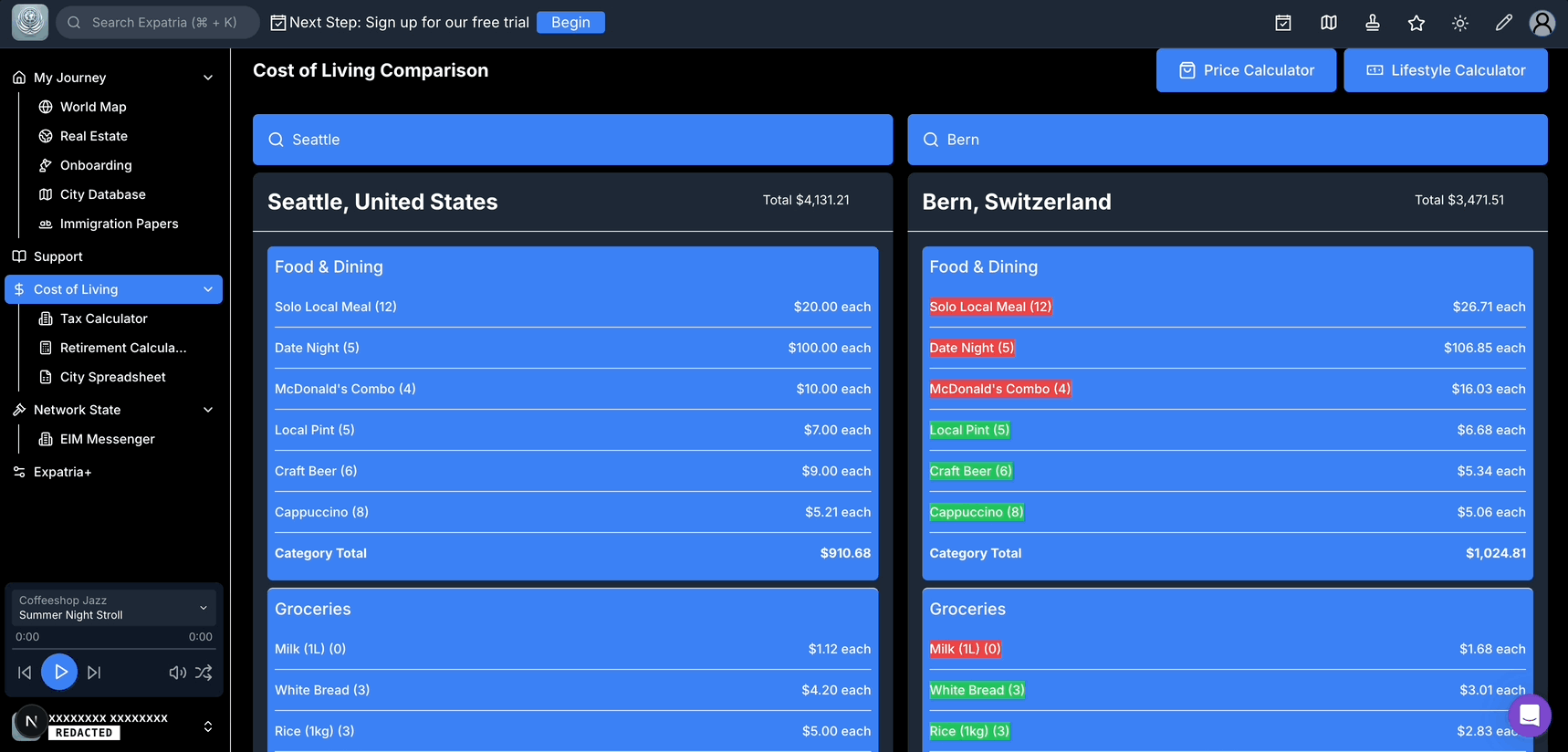Click the stamp icon in top bar
The image size is (1568, 752).
(1373, 23)
